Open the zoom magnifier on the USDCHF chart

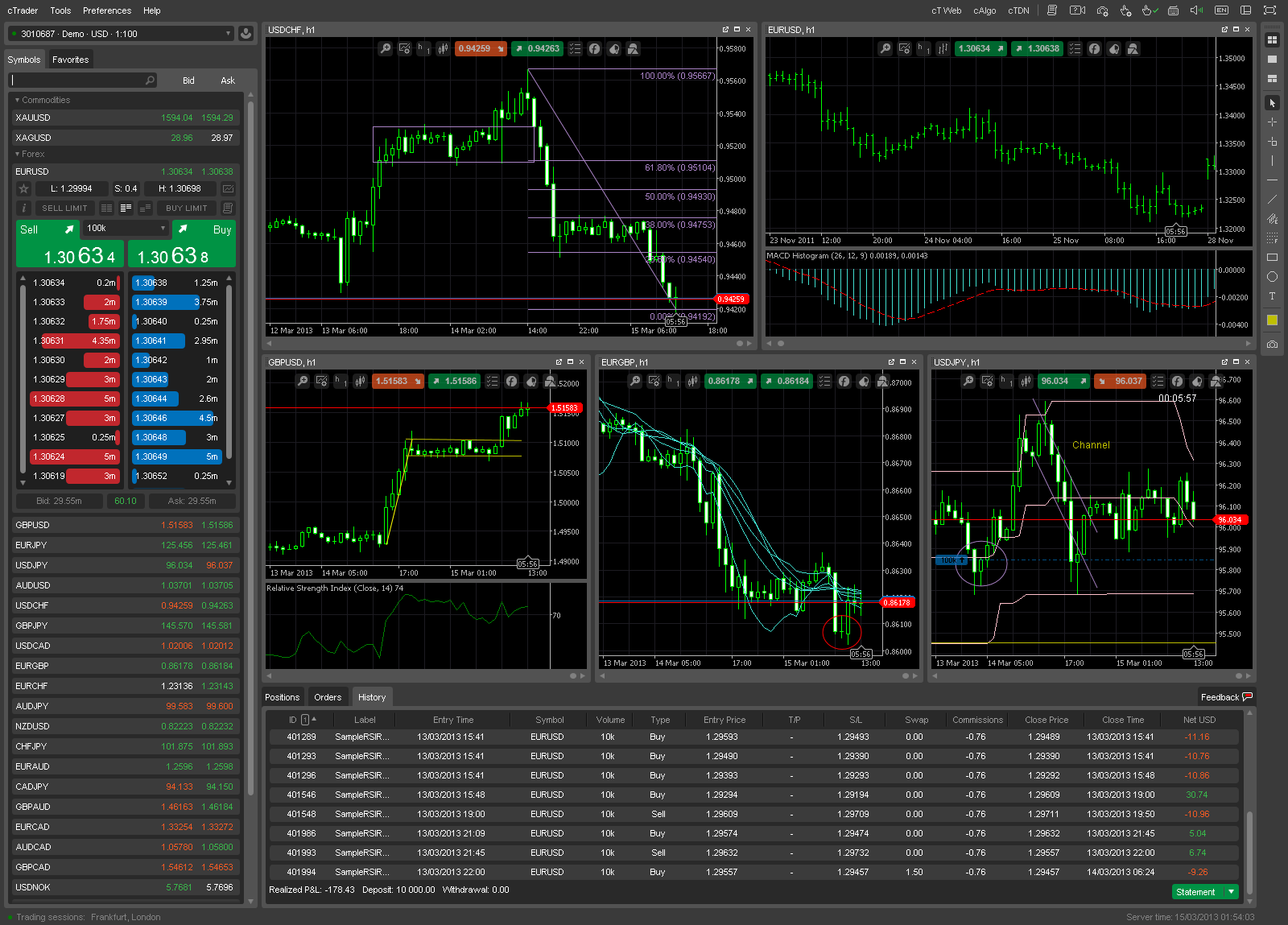(386, 48)
